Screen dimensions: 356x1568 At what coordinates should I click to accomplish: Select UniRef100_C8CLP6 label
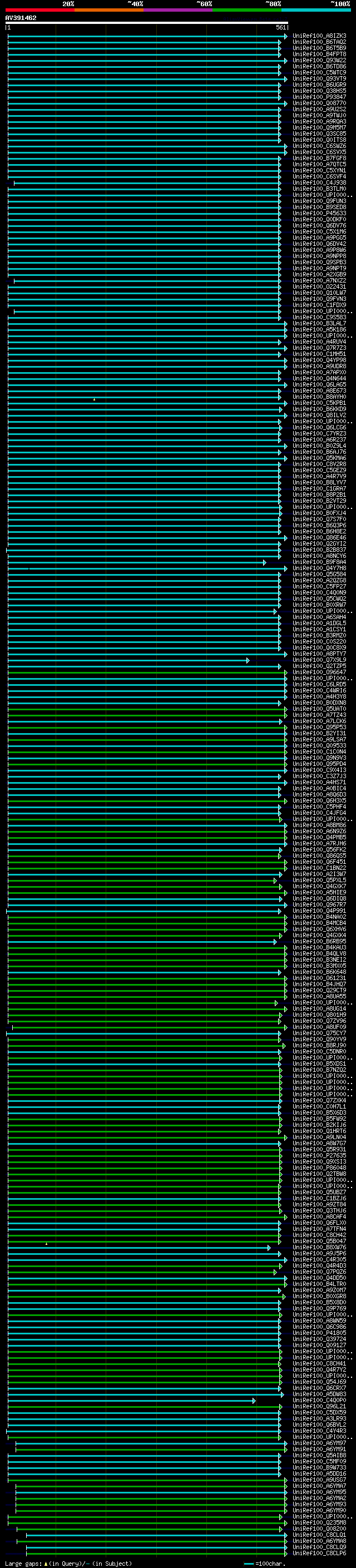click(319, 1553)
